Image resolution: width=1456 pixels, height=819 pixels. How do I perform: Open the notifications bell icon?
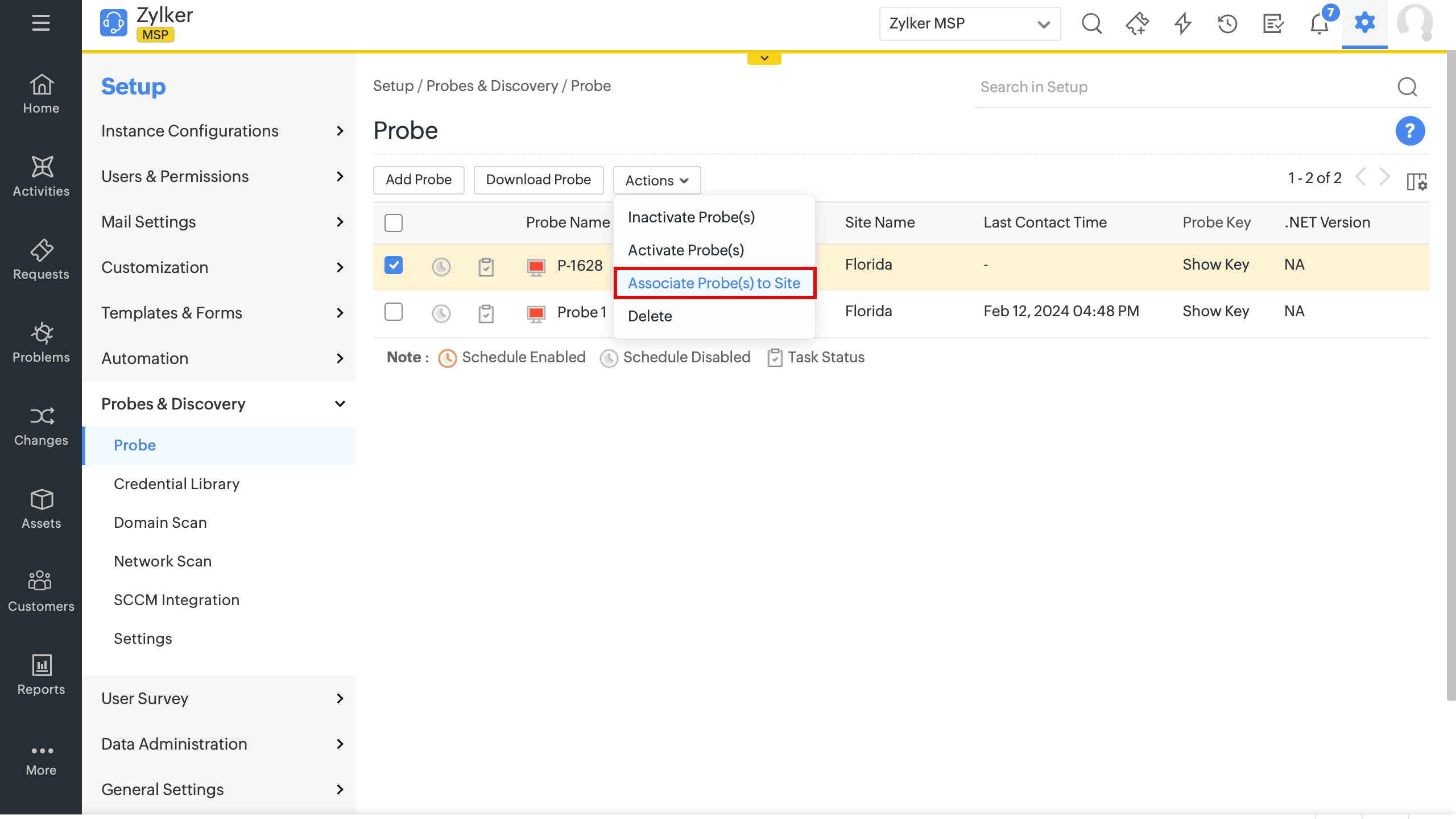[x=1318, y=24]
